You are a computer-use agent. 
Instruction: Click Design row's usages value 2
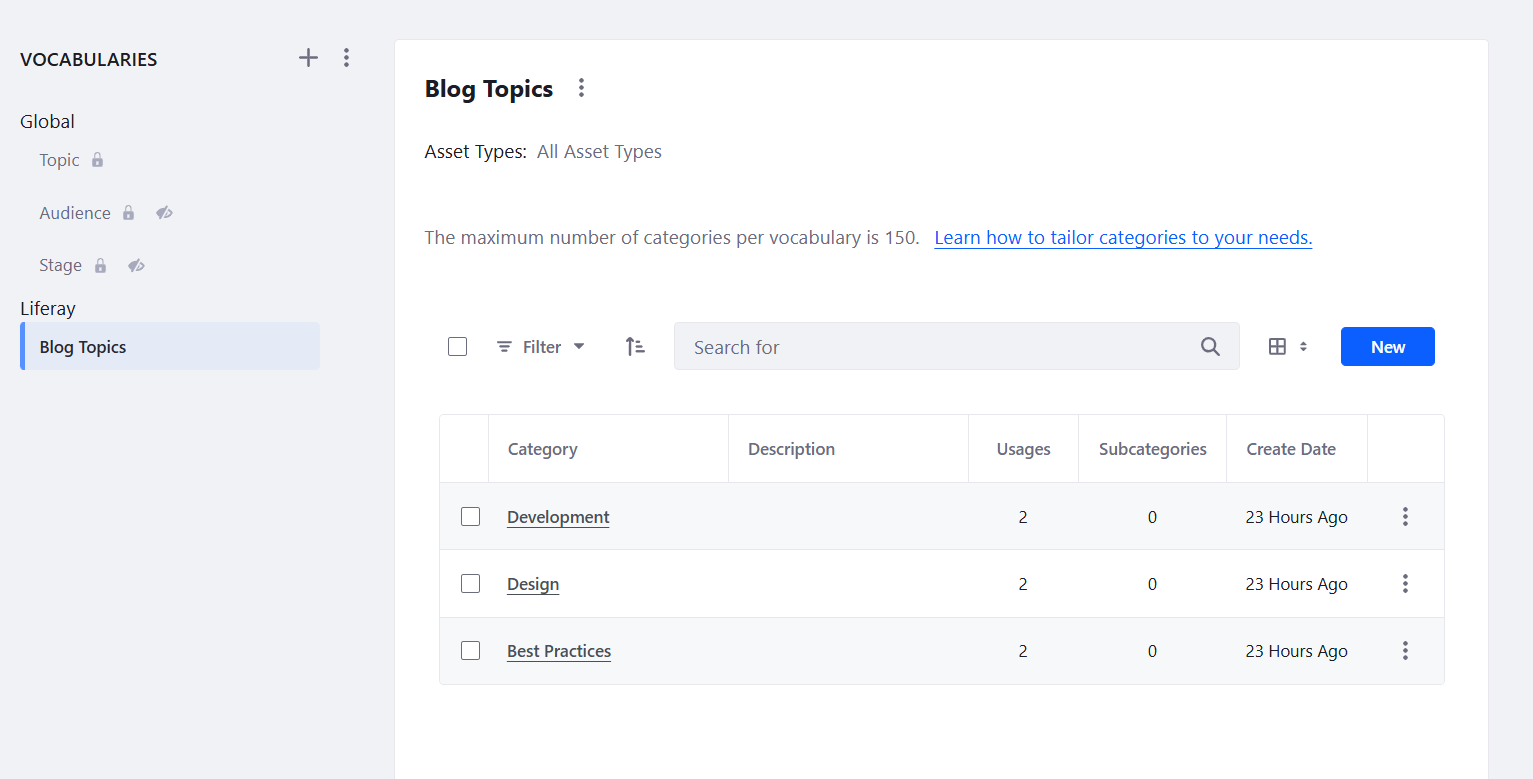[x=1023, y=584]
